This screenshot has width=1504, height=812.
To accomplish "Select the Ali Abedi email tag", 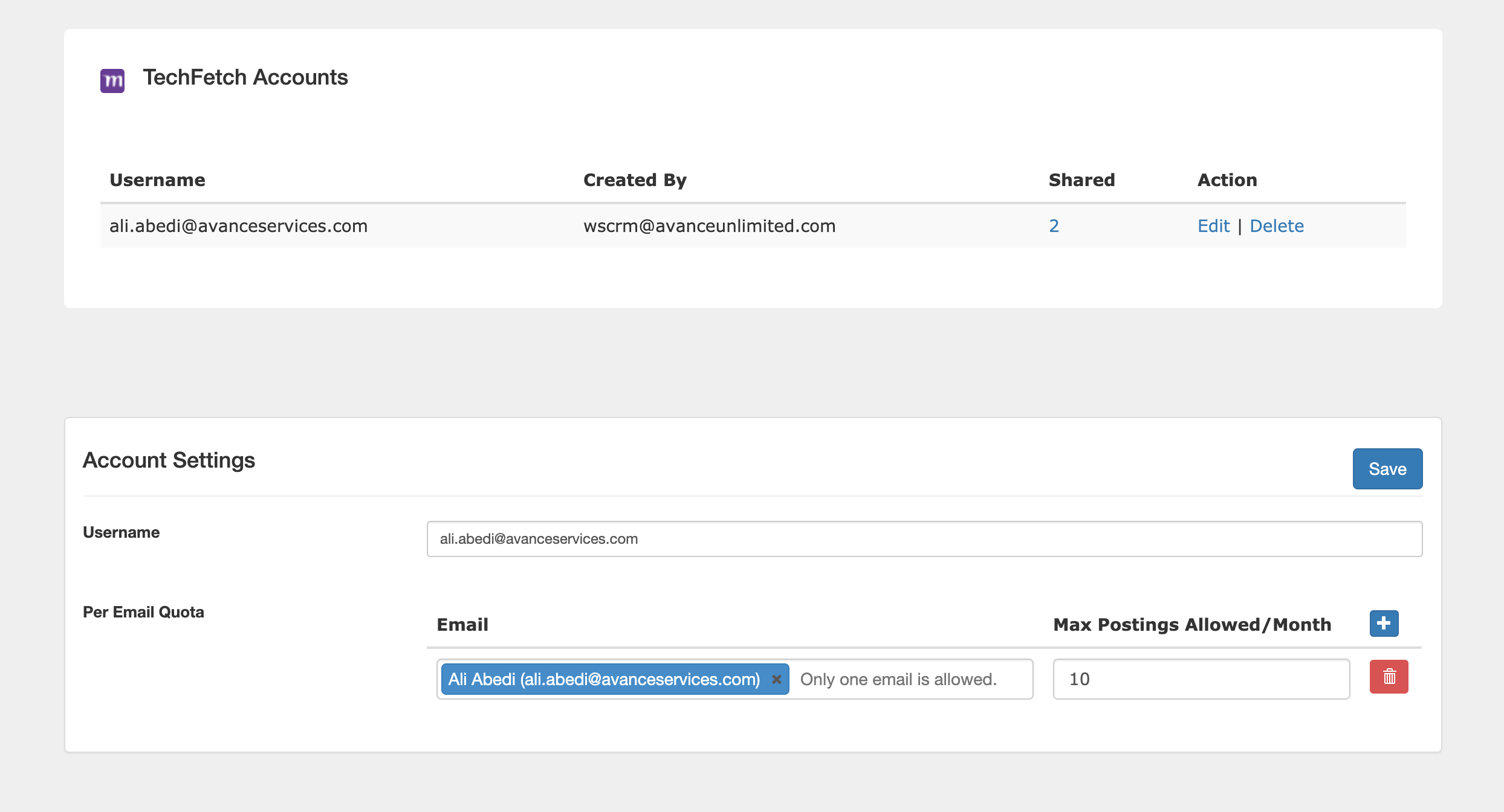I will coord(603,680).
